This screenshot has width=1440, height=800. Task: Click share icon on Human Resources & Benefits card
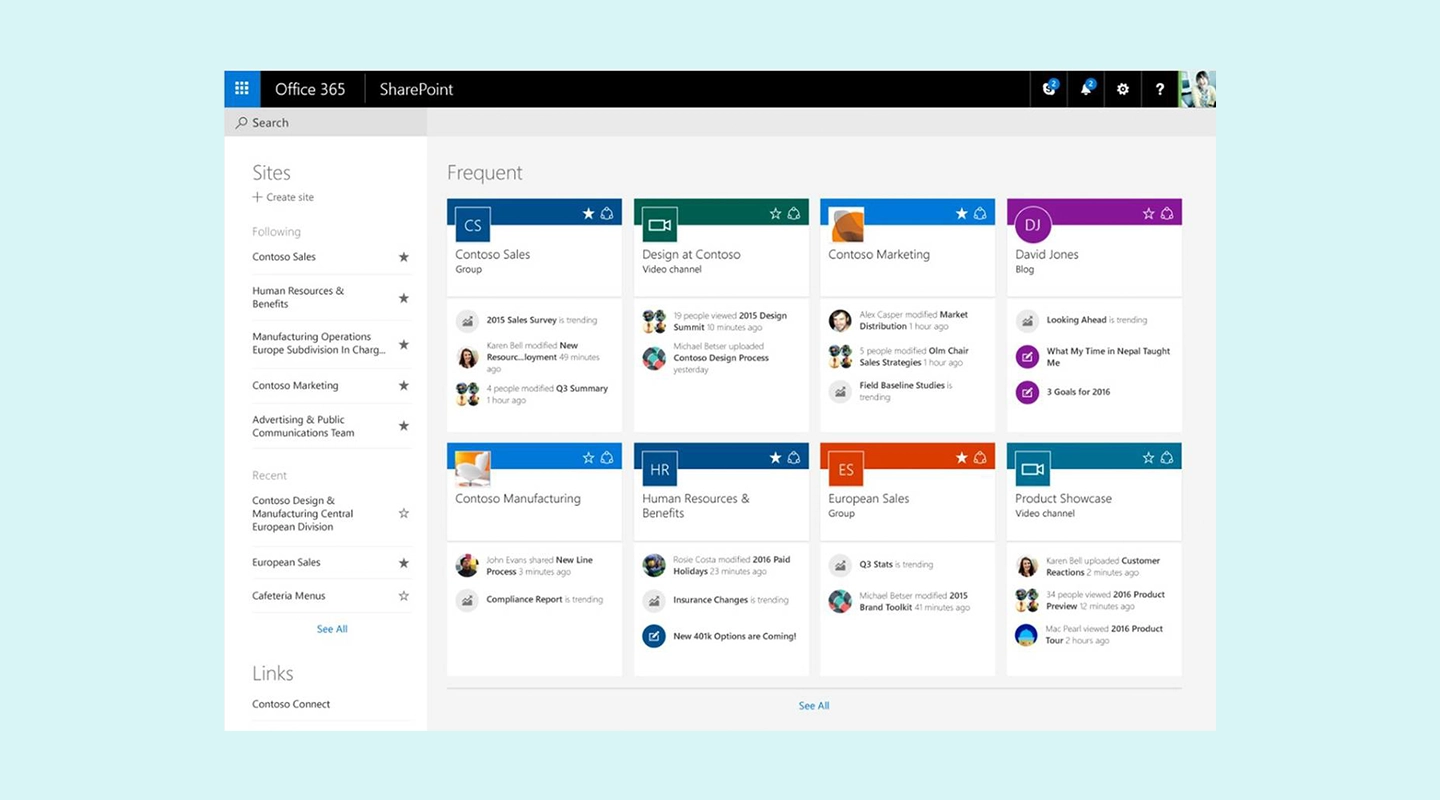(793, 457)
